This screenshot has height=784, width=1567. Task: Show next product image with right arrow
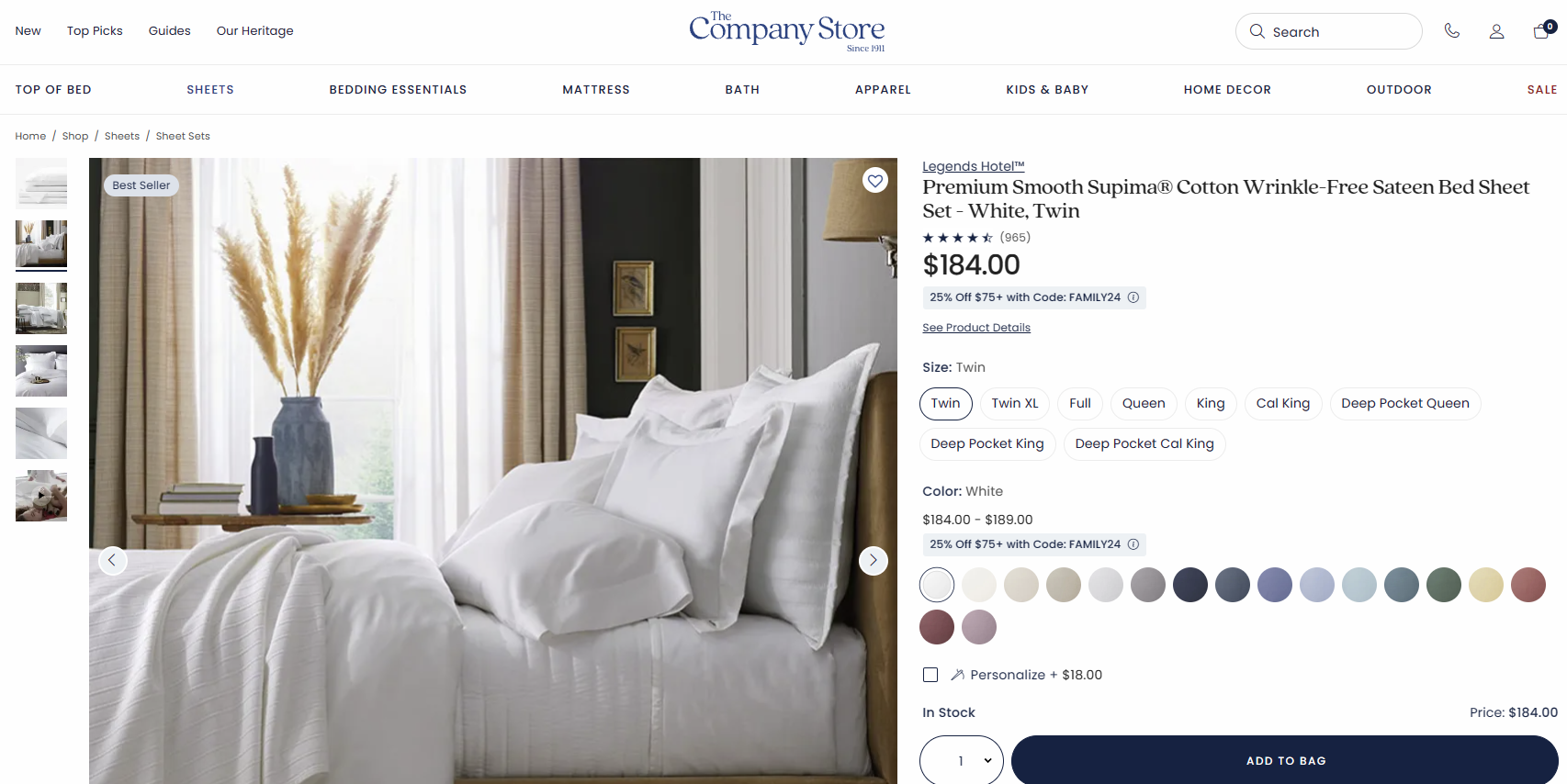click(874, 560)
